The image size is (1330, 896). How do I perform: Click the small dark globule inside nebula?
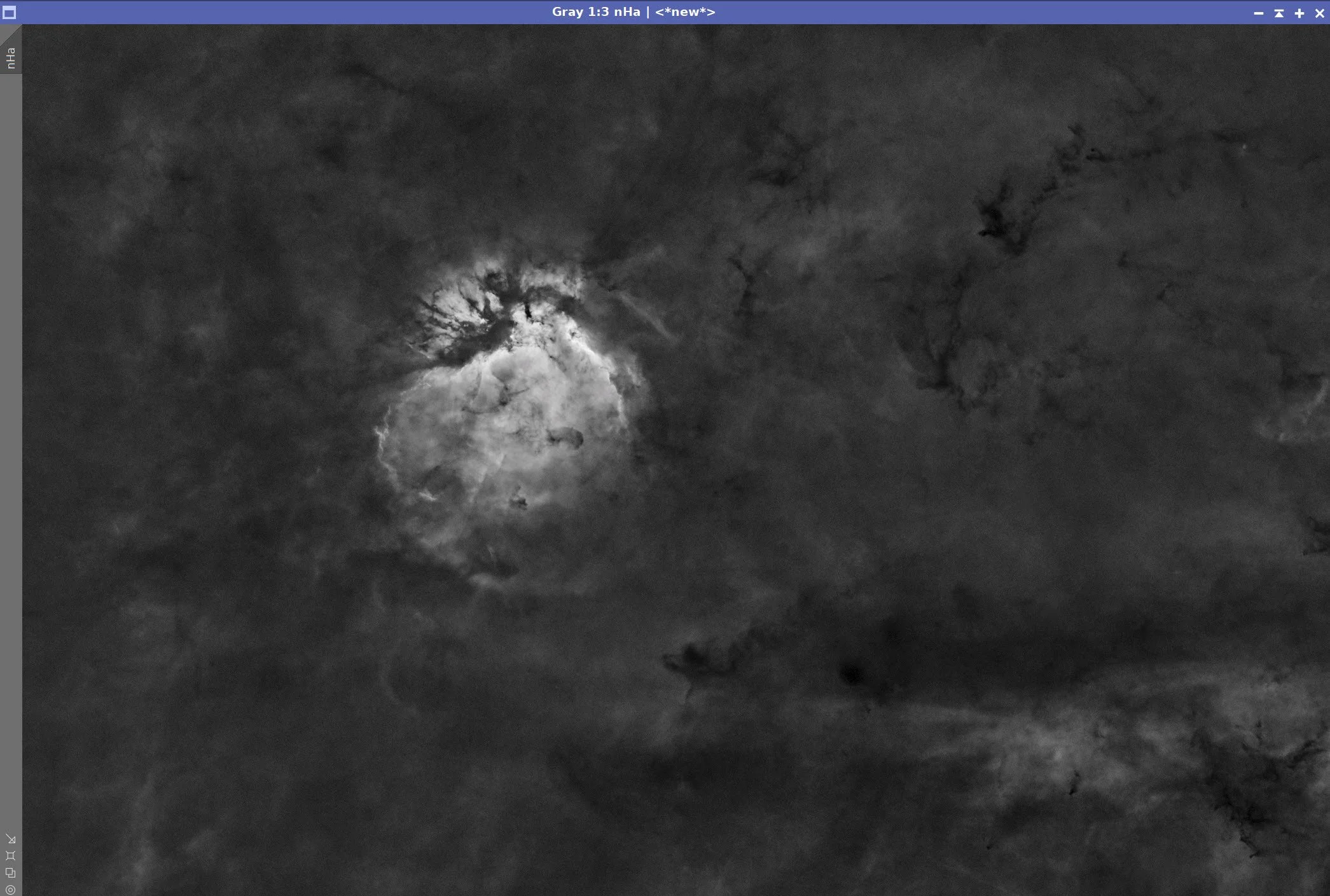tap(566, 437)
